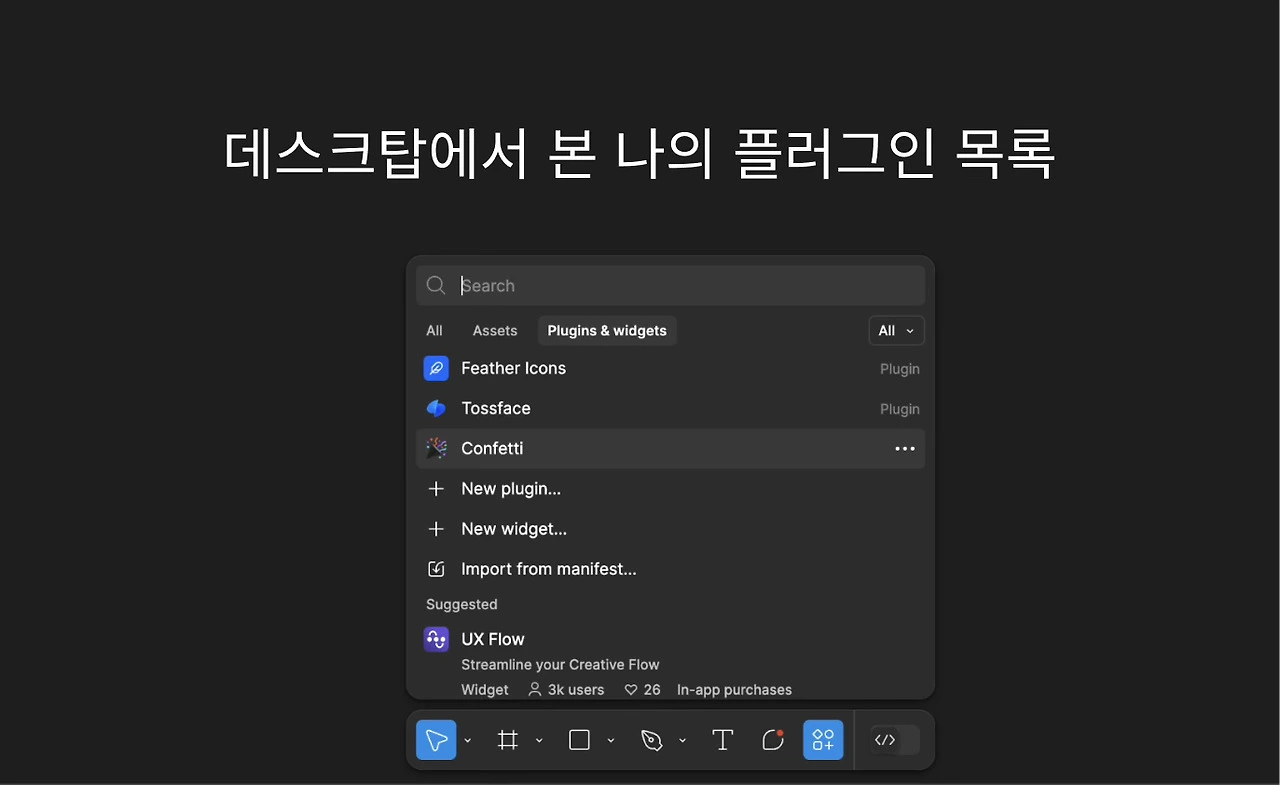This screenshot has width=1280, height=785.
Task: Click the UX Flow widget icon
Action: 436,639
